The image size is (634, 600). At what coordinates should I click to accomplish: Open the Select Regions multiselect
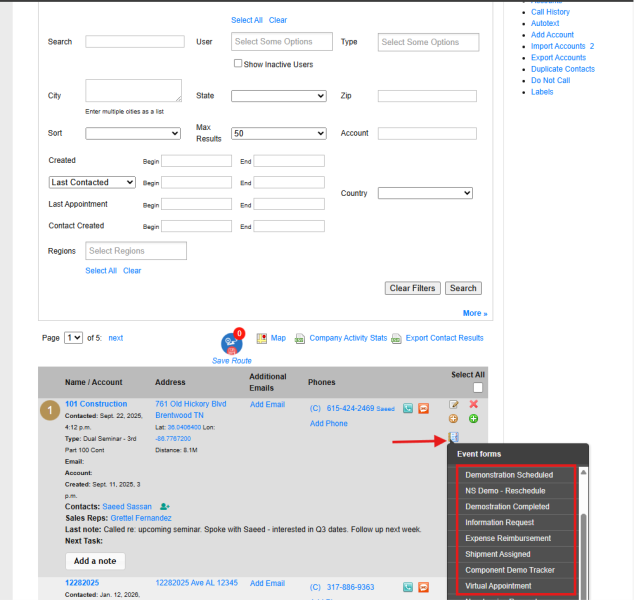point(136,251)
